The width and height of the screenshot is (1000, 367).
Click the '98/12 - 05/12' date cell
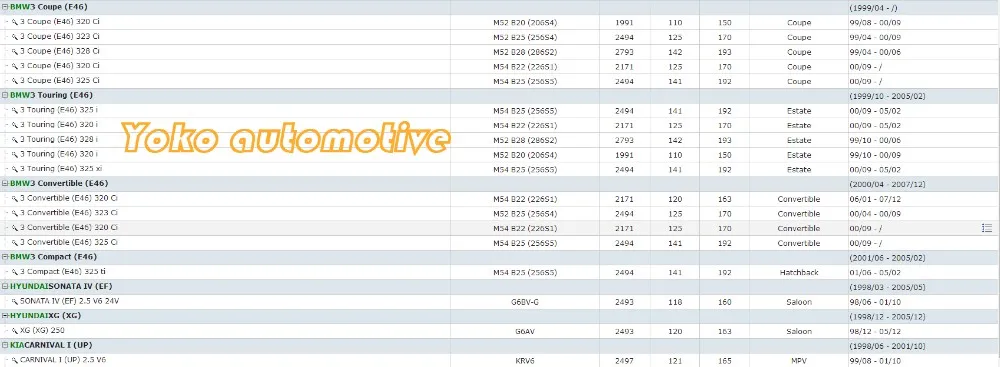[x=875, y=331]
